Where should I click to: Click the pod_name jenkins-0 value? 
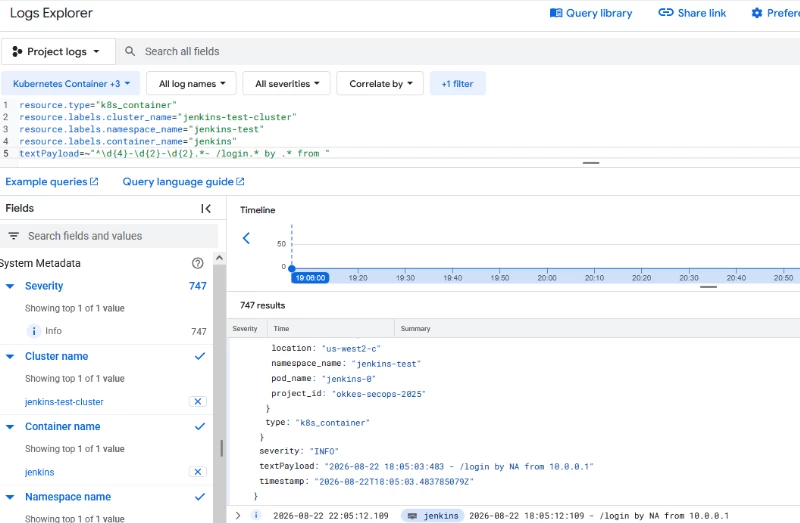[x=349, y=379]
